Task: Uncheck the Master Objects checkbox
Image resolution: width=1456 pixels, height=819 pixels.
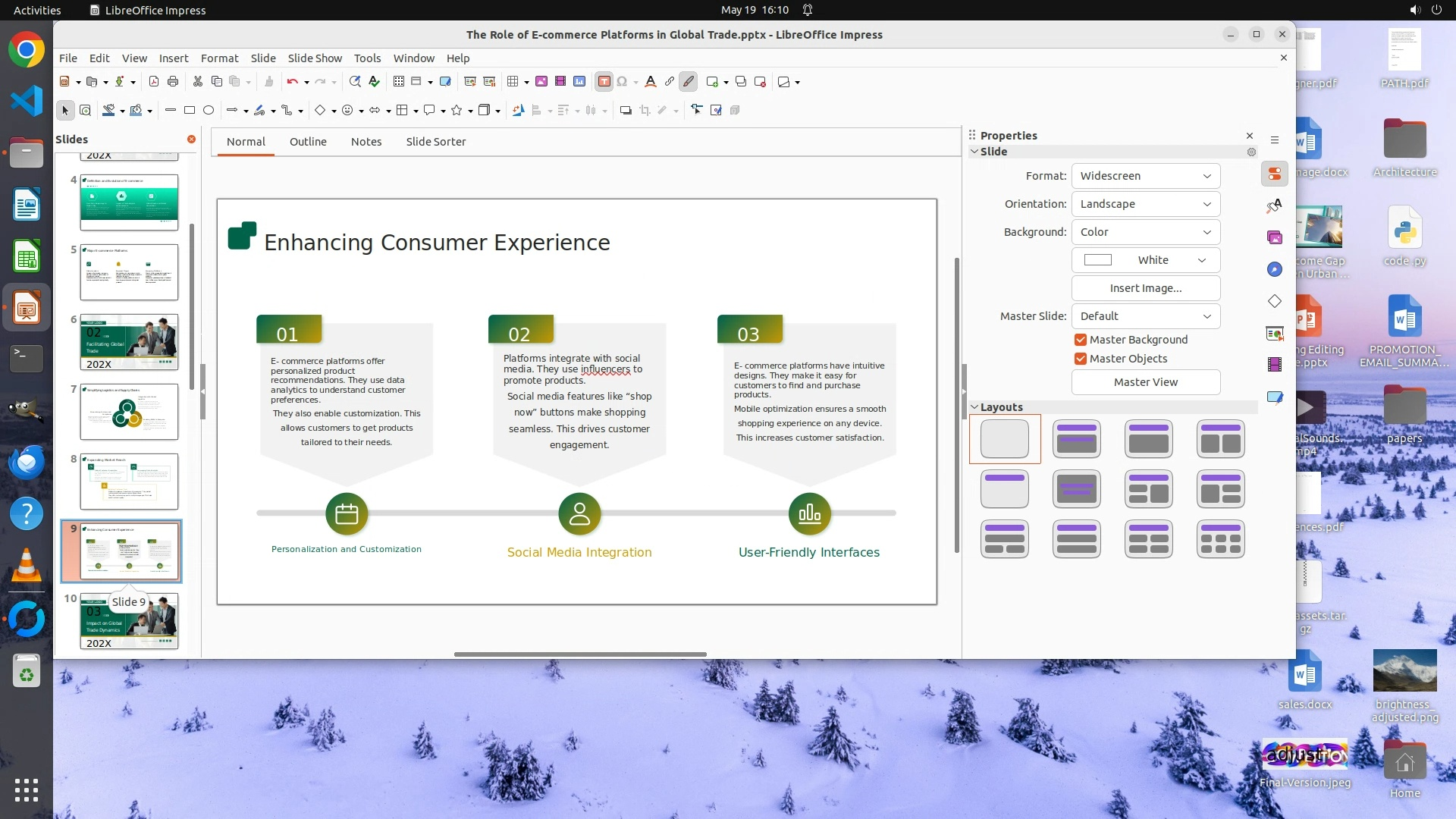Action: click(1081, 359)
